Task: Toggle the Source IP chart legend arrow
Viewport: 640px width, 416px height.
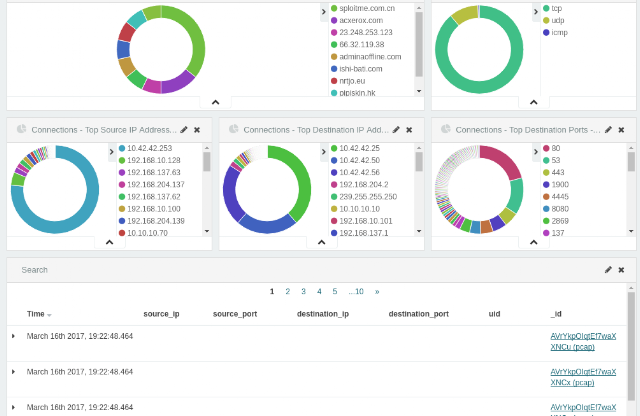Action: [x=111, y=152]
